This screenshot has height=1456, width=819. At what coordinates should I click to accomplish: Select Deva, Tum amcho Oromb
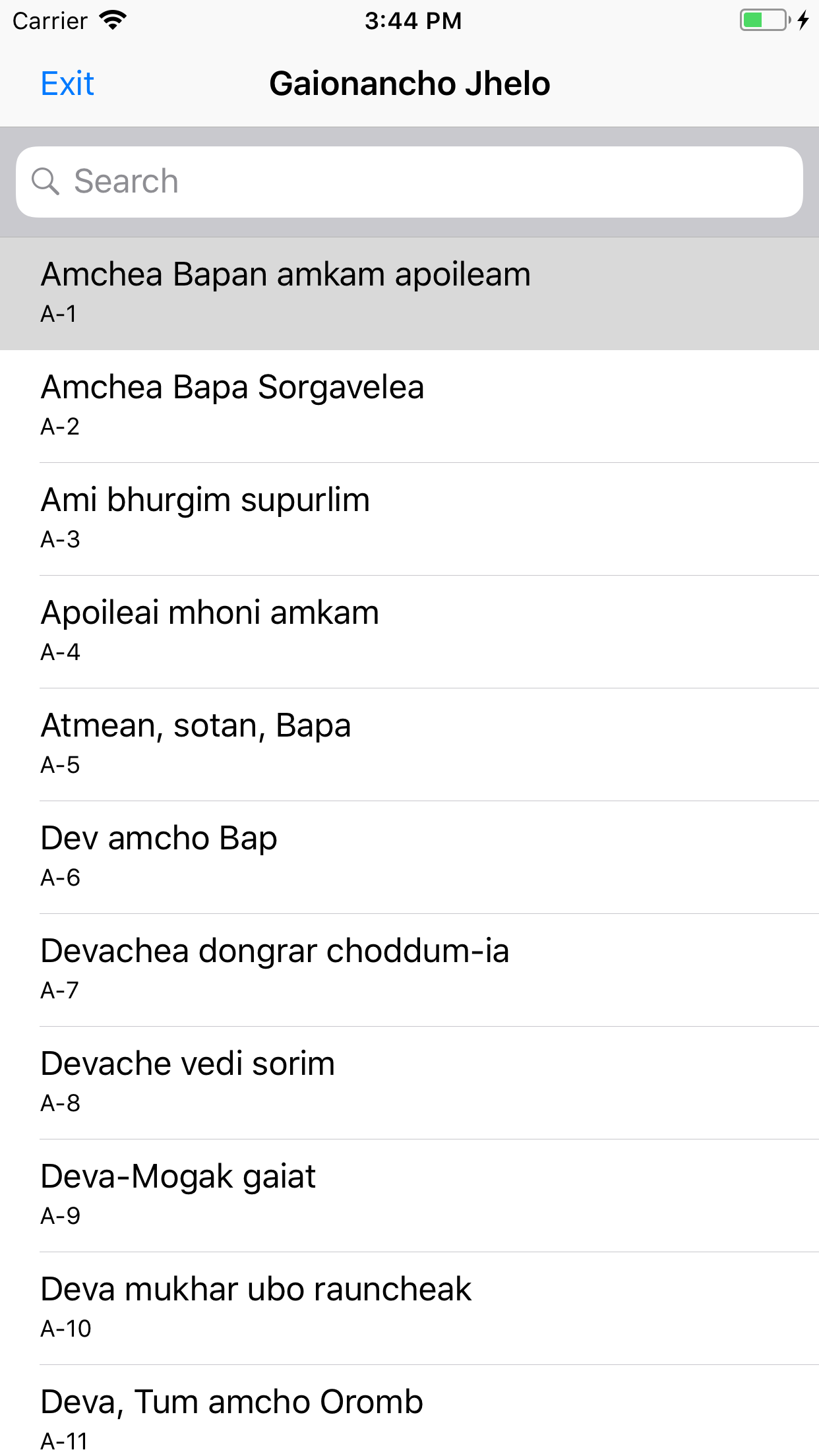tap(409, 1410)
